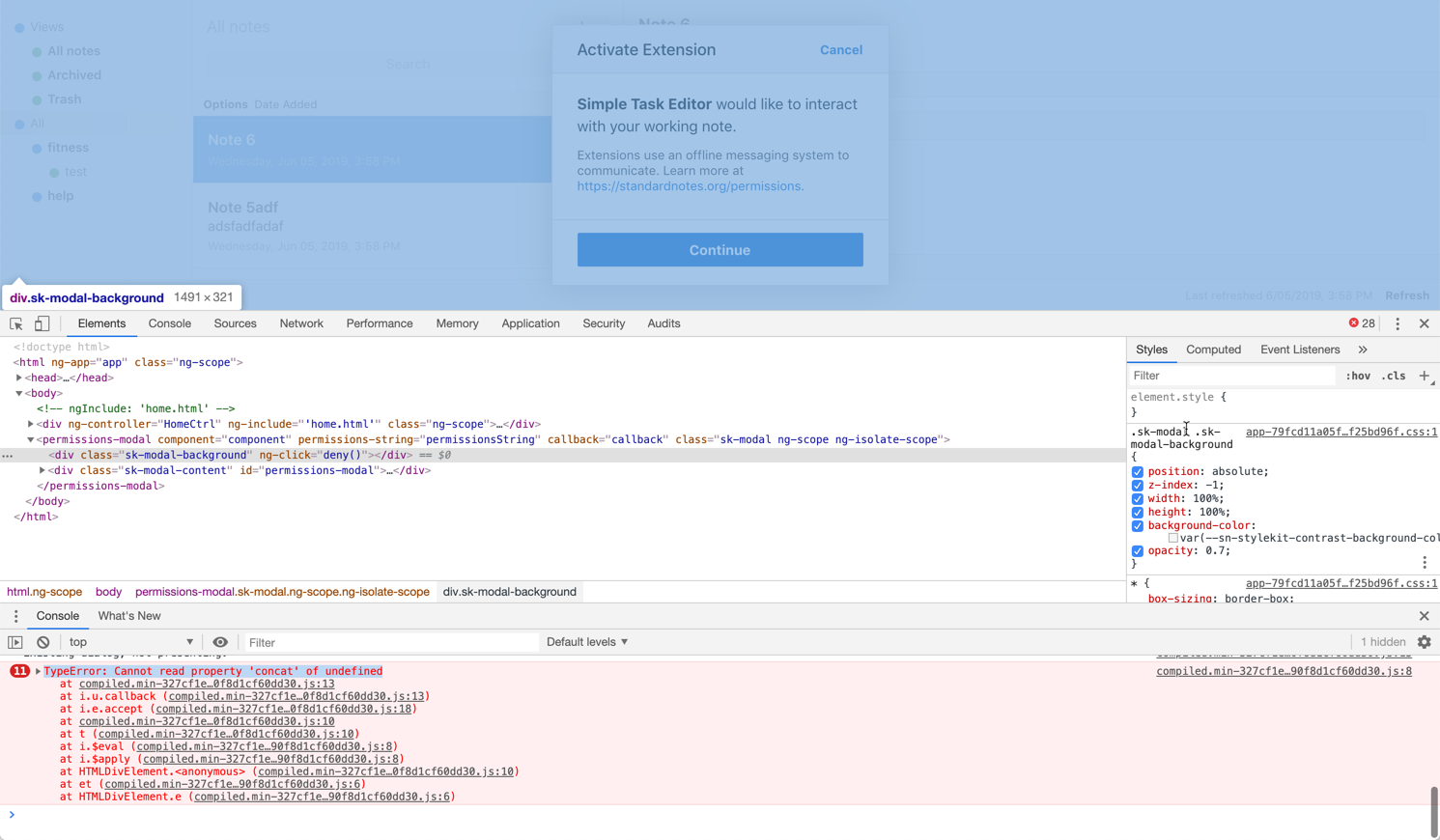
Task: Open i.u.callback compiled.min js:13 link
Action: (x=296, y=696)
